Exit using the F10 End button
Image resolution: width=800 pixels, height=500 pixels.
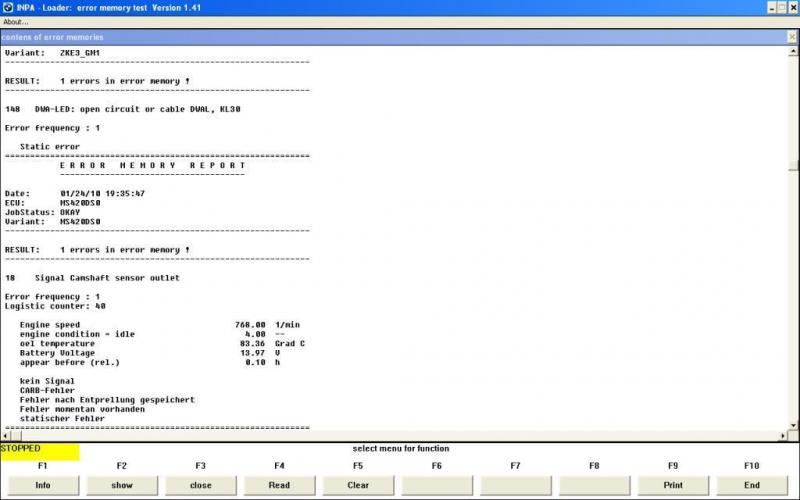click(752, 485)
